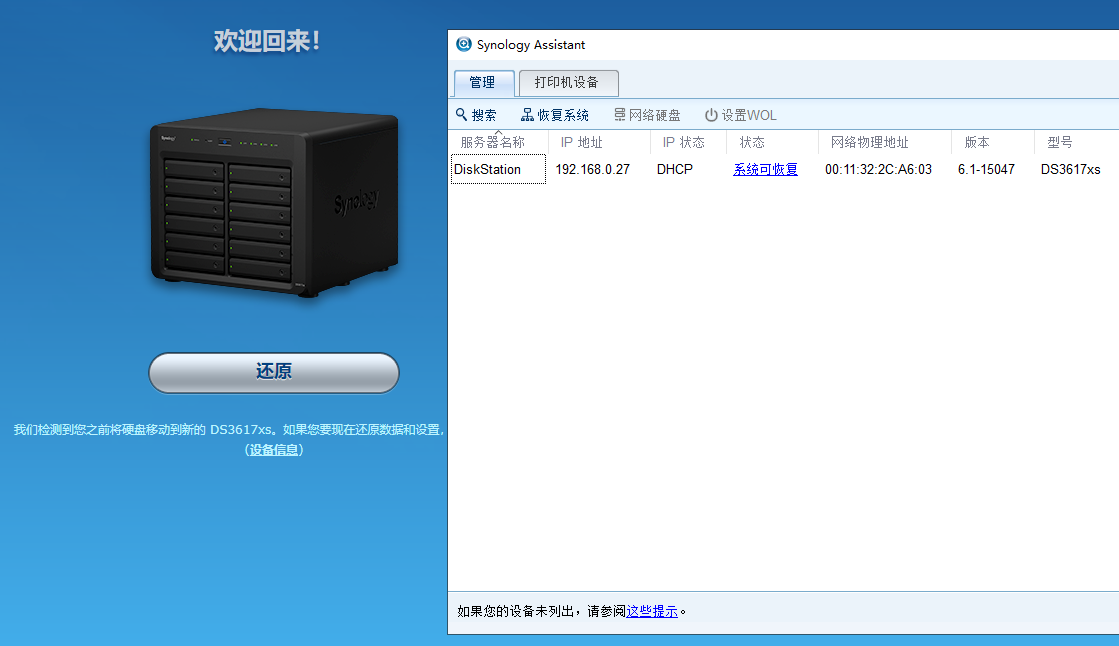1119x646 pixels.
Task: Click the DS3617xs model cell
Action: (x=1070, y=169)
